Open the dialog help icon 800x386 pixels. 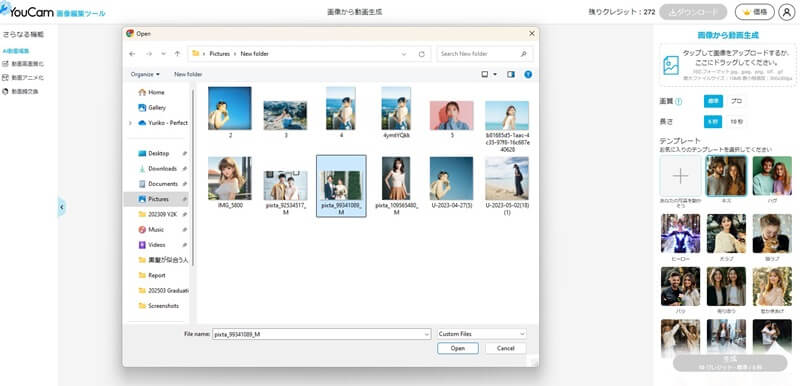tap(528, 74)
